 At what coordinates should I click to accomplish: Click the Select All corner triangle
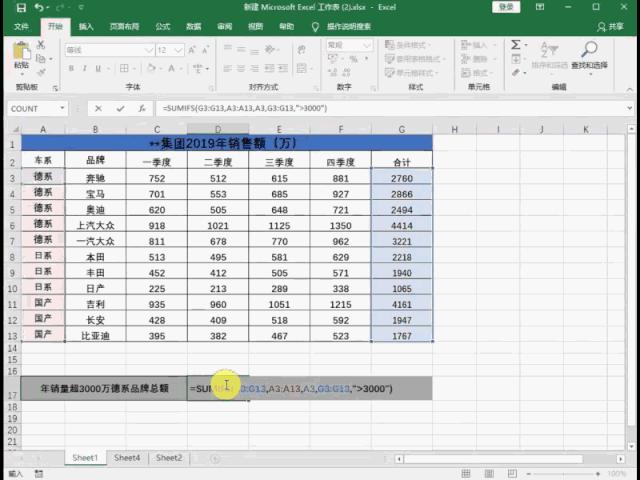coord(16,130)
